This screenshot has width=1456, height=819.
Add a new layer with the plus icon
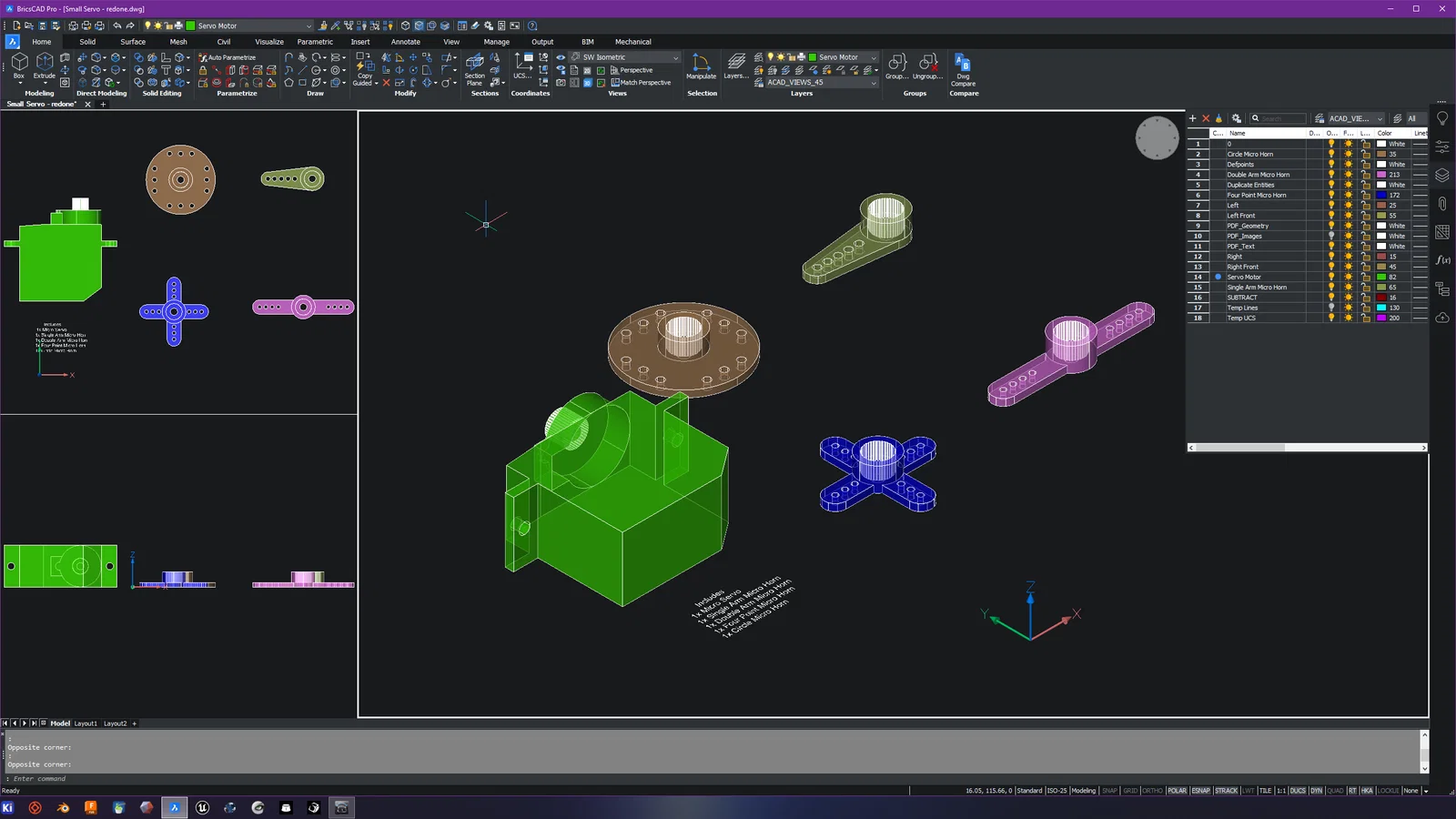(1193, 118)
